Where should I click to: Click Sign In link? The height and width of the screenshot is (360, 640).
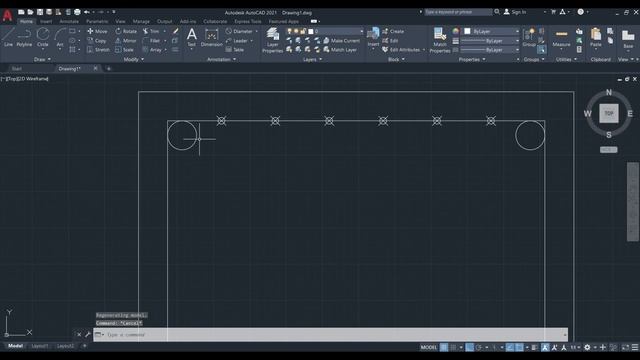click(515, 12)
